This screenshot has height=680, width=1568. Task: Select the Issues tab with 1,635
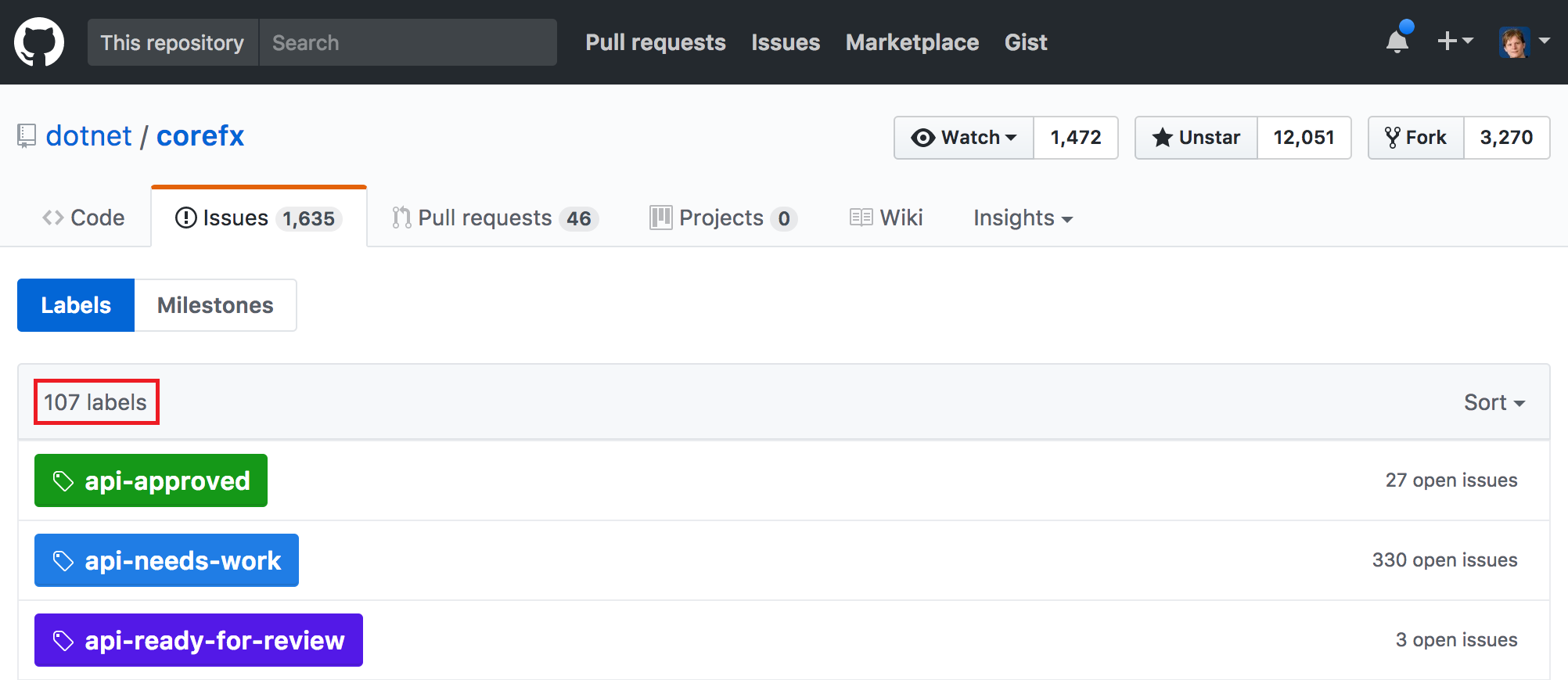(259, 218)
